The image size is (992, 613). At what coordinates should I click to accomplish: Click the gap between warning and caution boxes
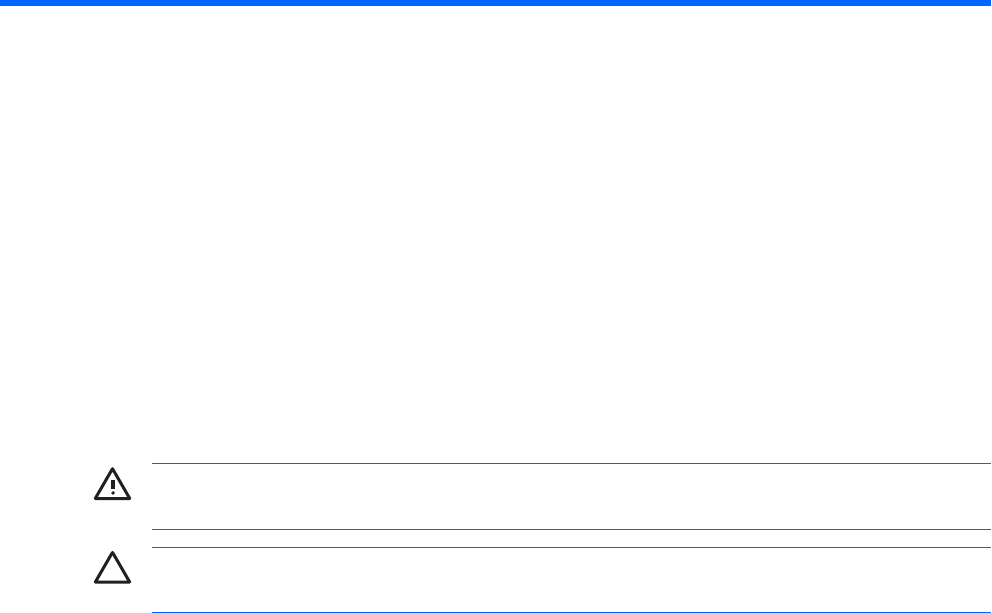(x=571, y=538)
